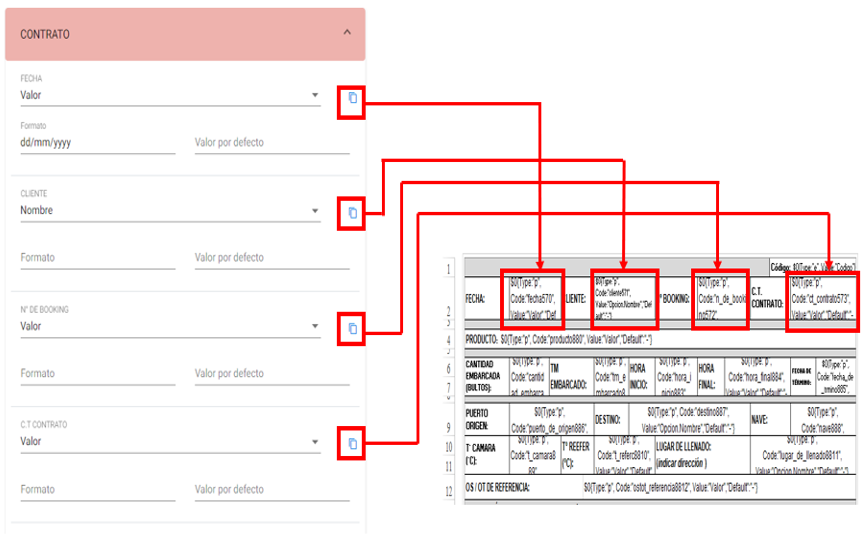Copy the N° DE BOOKING field code
This screenshot has height=551, width=864.
pyautogui.click(x=352, y=328)
